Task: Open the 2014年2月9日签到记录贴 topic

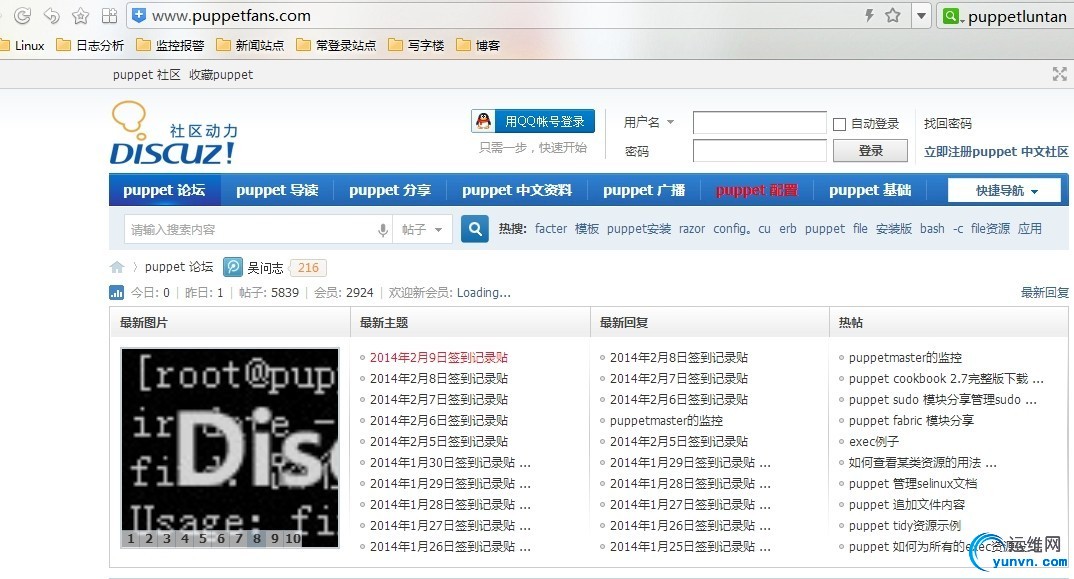Action: click(439, 358)
